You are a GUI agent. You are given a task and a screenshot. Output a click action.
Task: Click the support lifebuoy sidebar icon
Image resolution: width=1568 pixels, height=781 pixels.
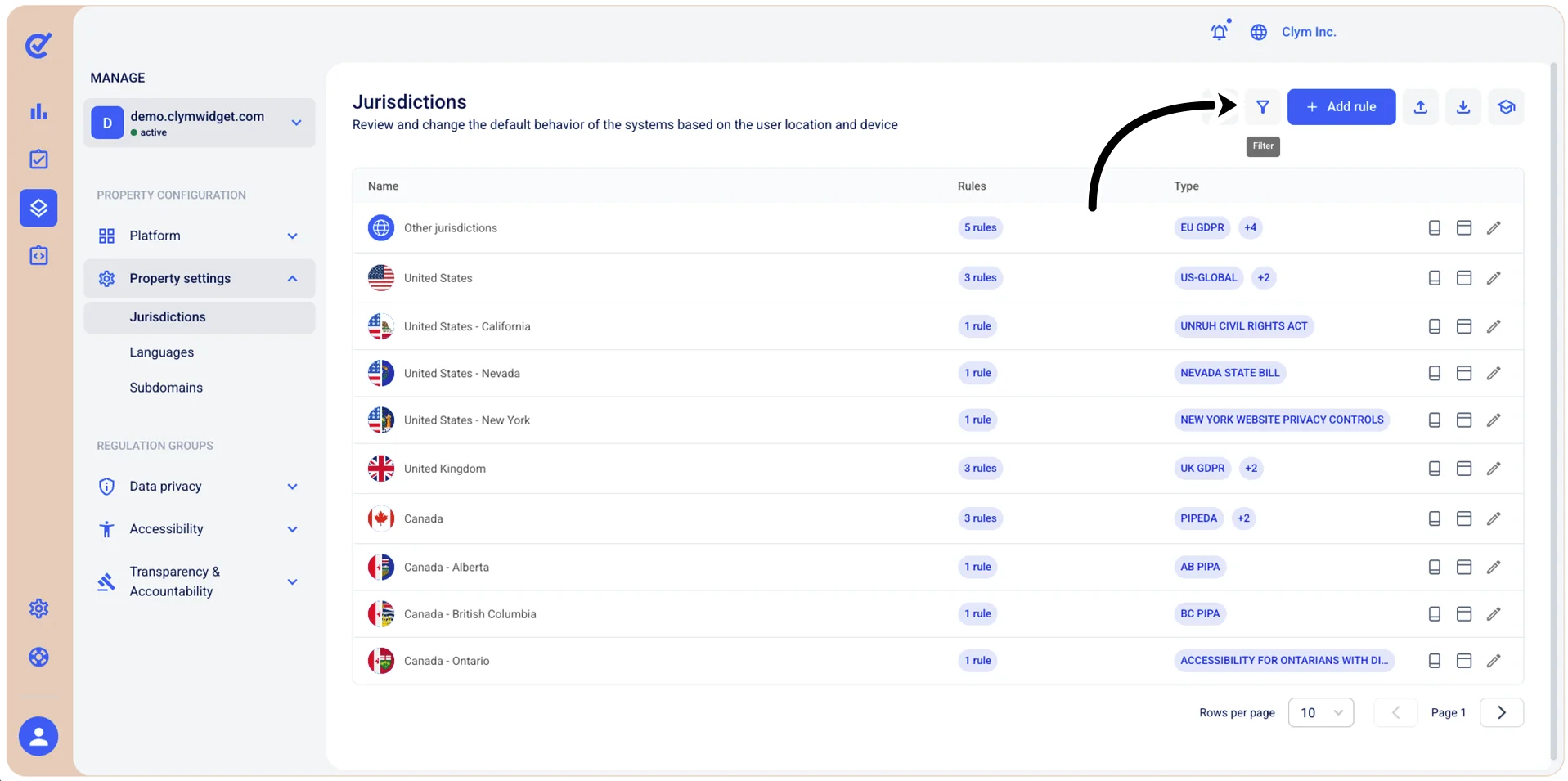(x=38, y=657)
